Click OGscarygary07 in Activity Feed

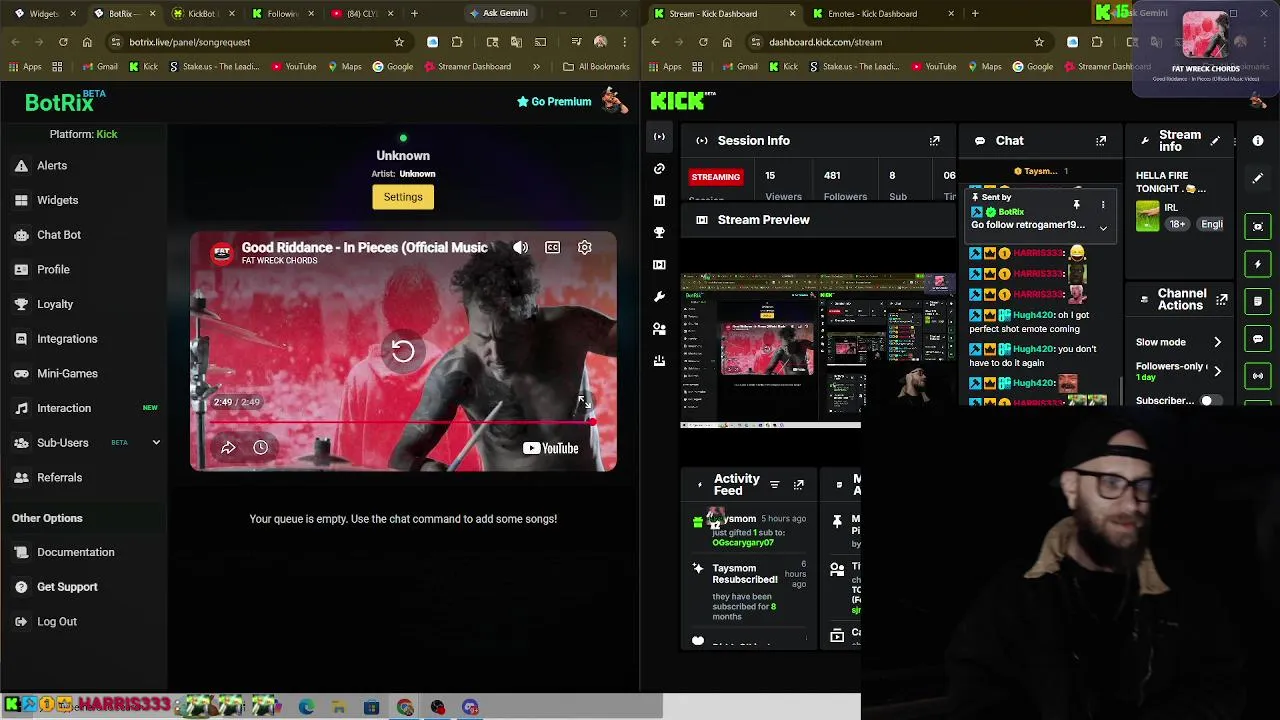[x=743, y=543]
